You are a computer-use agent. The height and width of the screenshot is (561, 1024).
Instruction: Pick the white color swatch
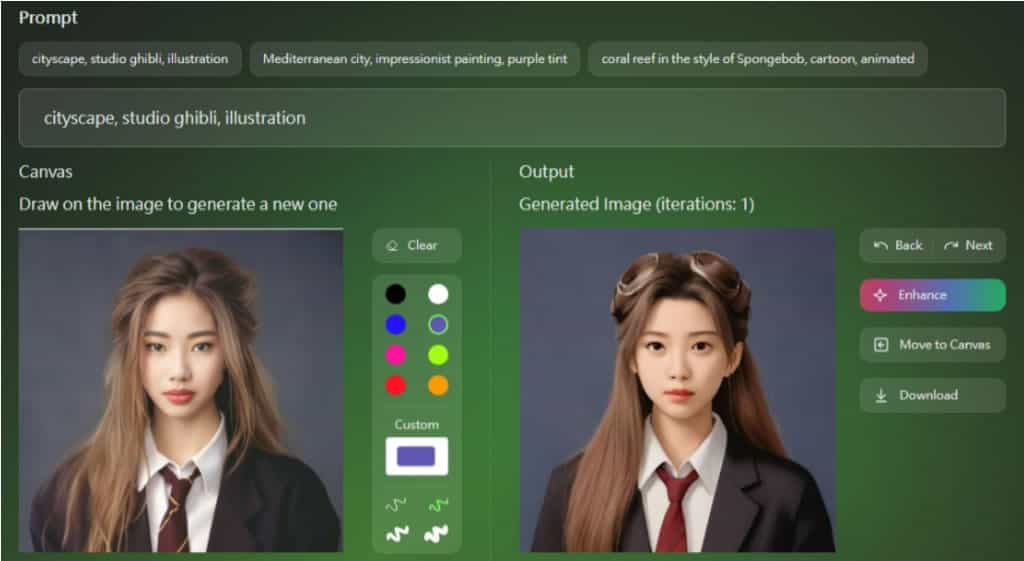click(438, 294)
